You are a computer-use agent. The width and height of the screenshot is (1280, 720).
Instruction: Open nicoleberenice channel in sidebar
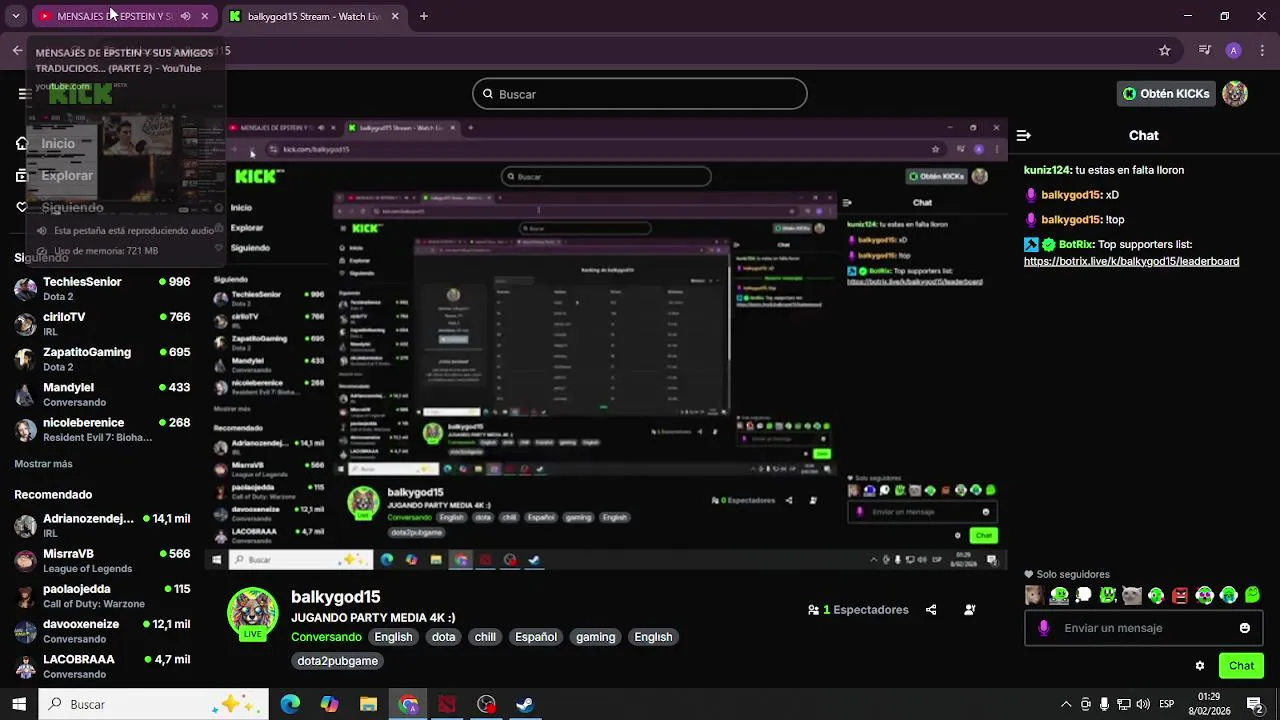100,430
